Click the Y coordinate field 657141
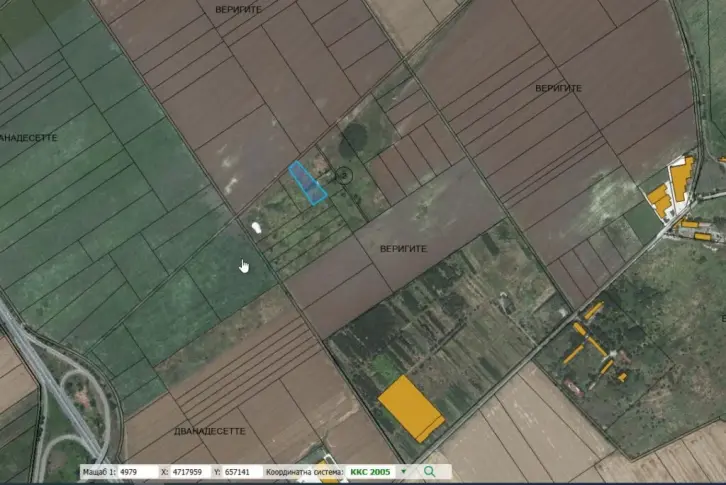The width and height of the screenshot is (726, 485). click(x=242, y=472)
